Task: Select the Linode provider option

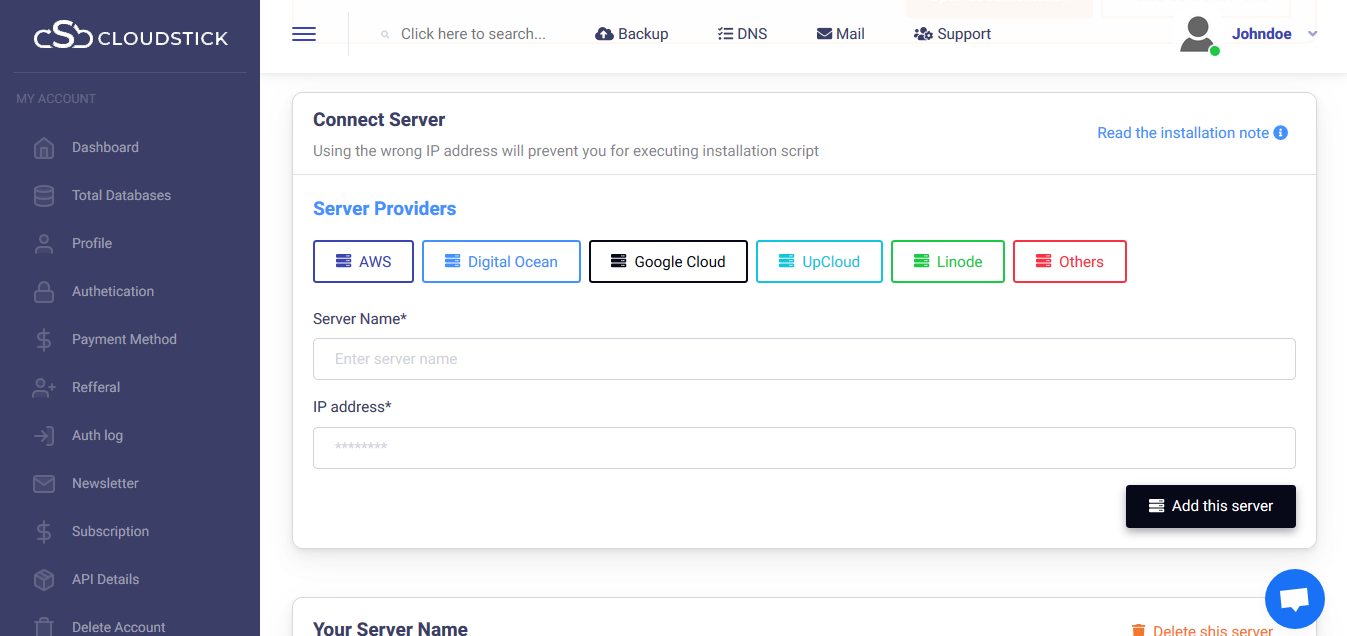Action: pyautogui.click(x=947, y=262)
